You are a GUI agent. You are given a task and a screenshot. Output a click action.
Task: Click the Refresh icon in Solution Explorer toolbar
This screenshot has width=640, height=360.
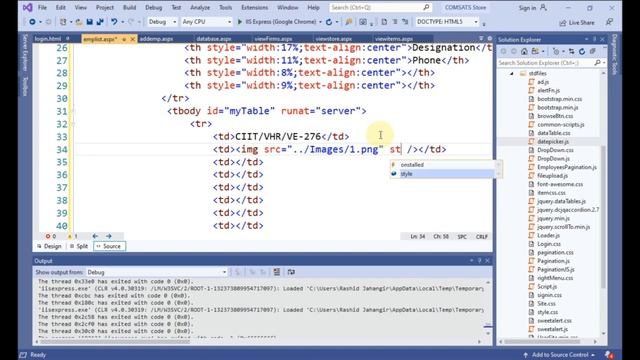point(582,51)
